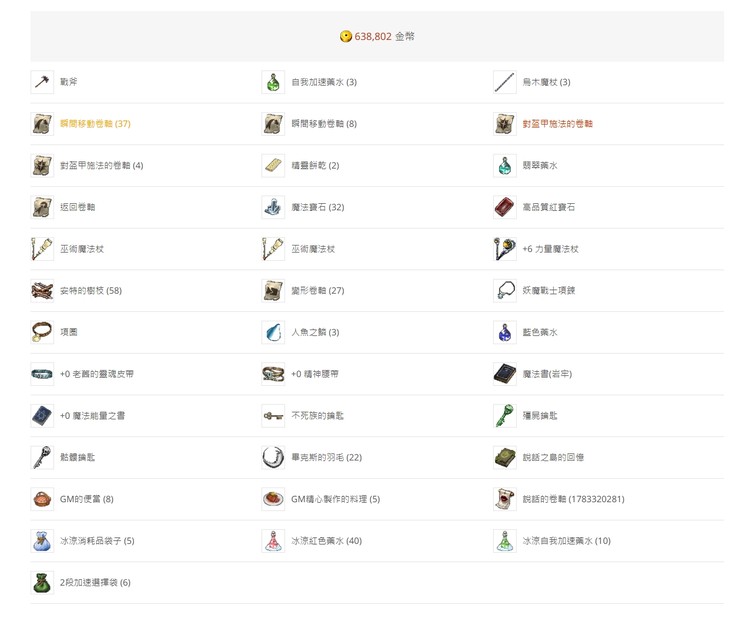Select the 魔法寶石 (32) crystal icon

273,207
